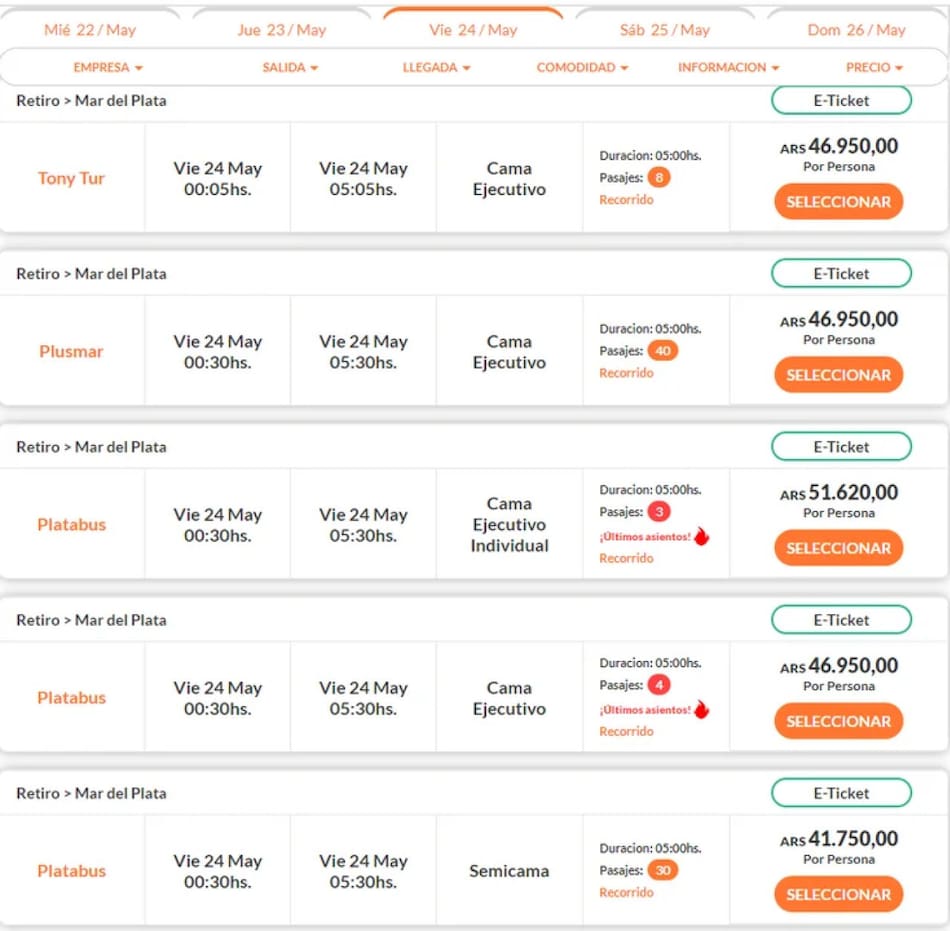The width and height of the screenshot is (950, 931).
Task: Open the EMPRESA filter dropdown
Action: (108, 67)
